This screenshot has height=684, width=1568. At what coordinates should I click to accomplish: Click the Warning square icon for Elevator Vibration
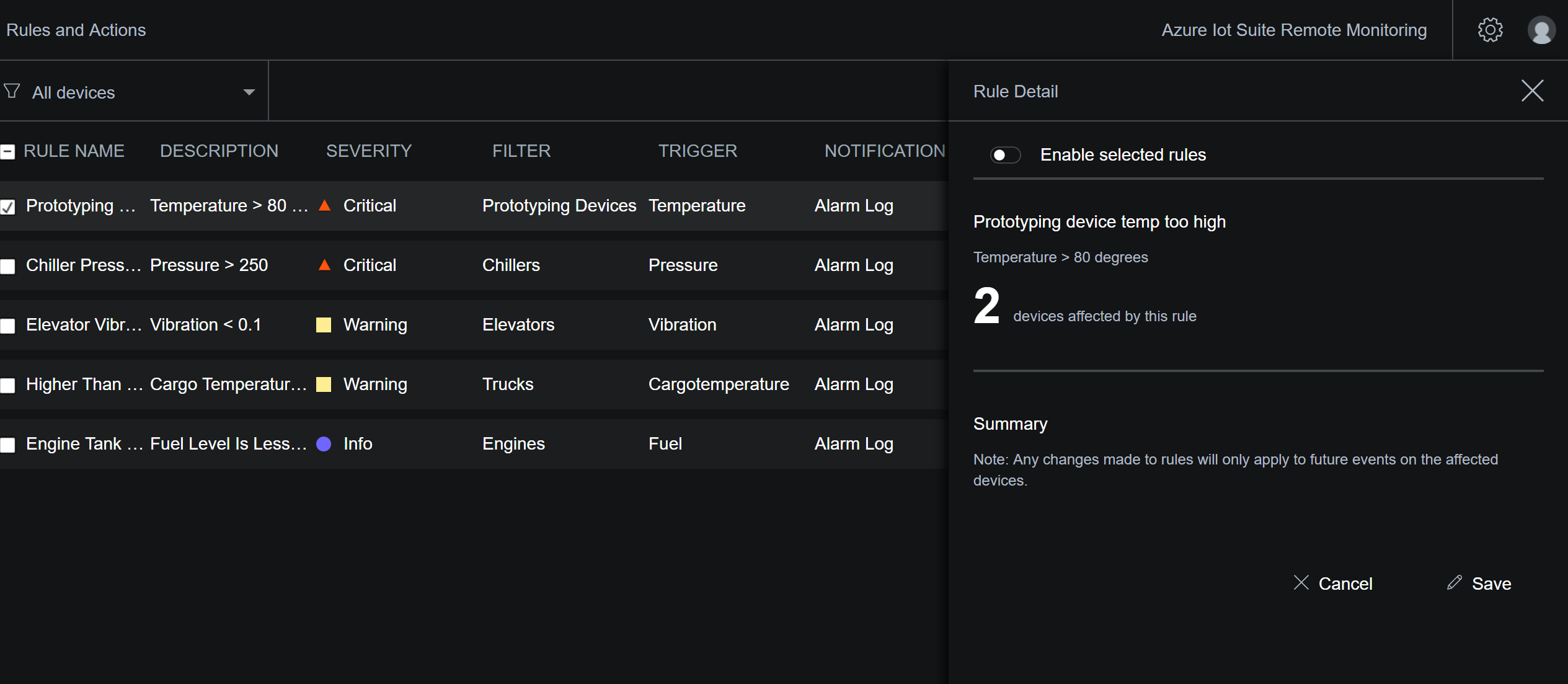coord(324,324)
